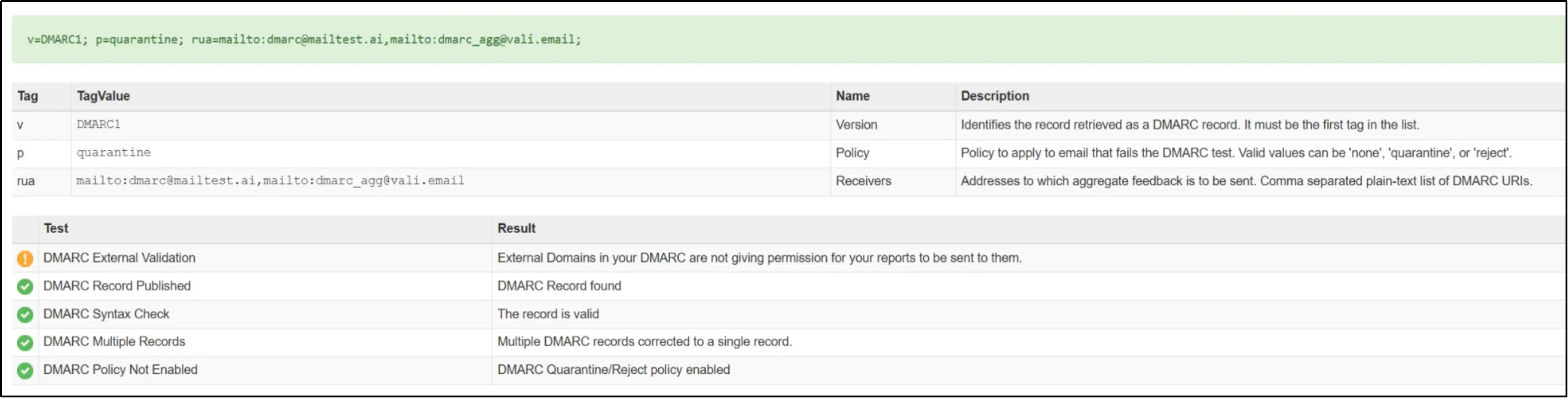1568x398 pixels.
Task: Click the rua mailto addresses value cell
Action: tap(270, 181)
